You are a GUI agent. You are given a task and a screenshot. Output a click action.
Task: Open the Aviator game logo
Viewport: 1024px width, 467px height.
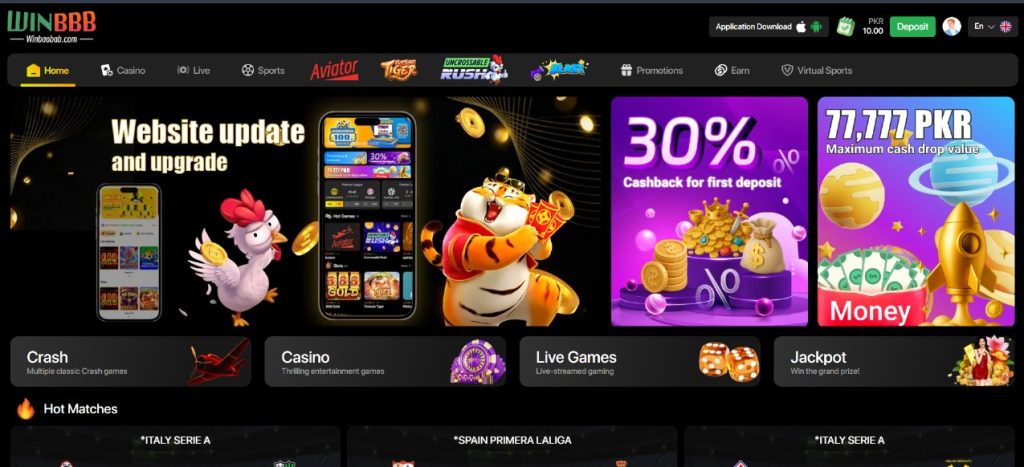pyautogui.click(x=334, y=70)
